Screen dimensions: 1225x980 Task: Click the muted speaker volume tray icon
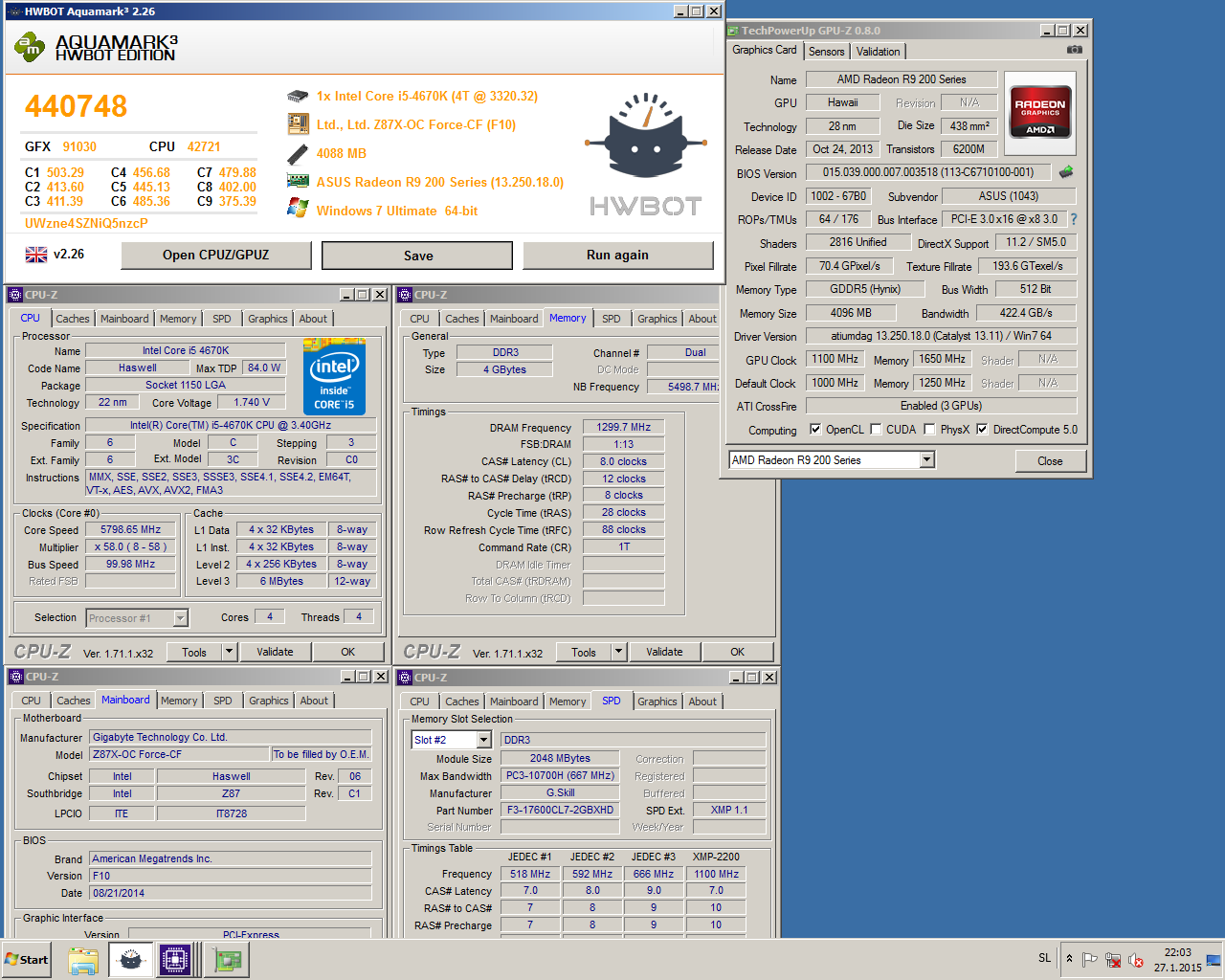pos(1136,960)
